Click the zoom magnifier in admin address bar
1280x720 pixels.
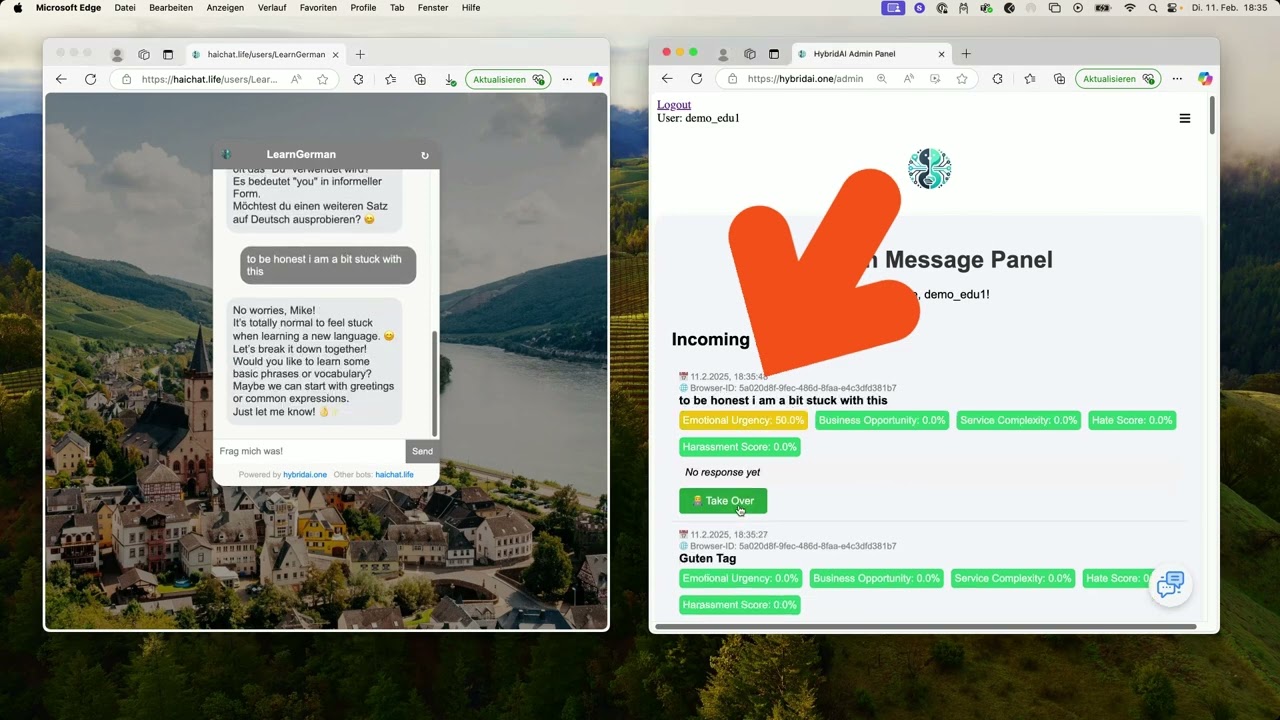tap(881, 79)
